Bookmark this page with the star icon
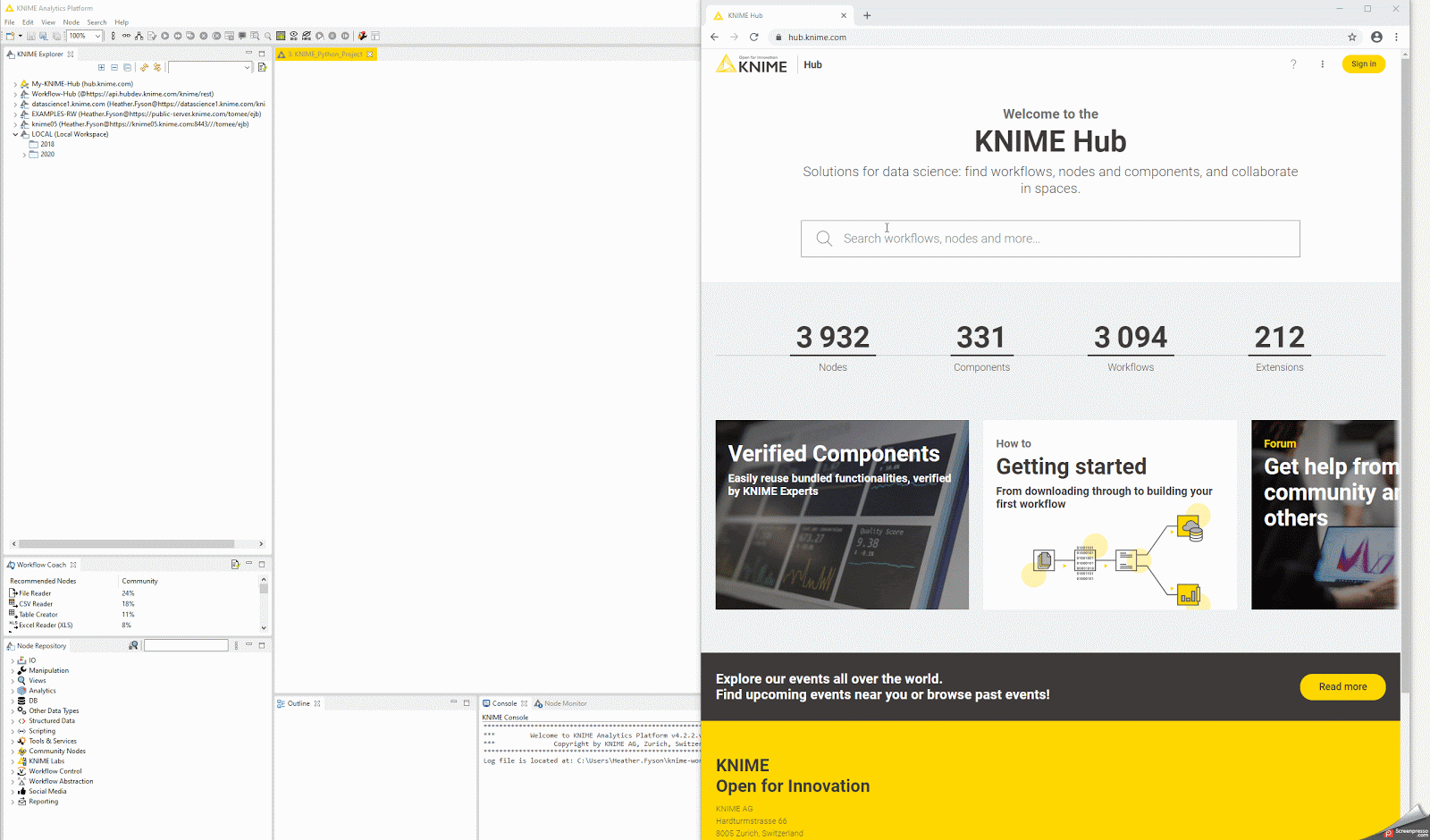 [1352, 37]
